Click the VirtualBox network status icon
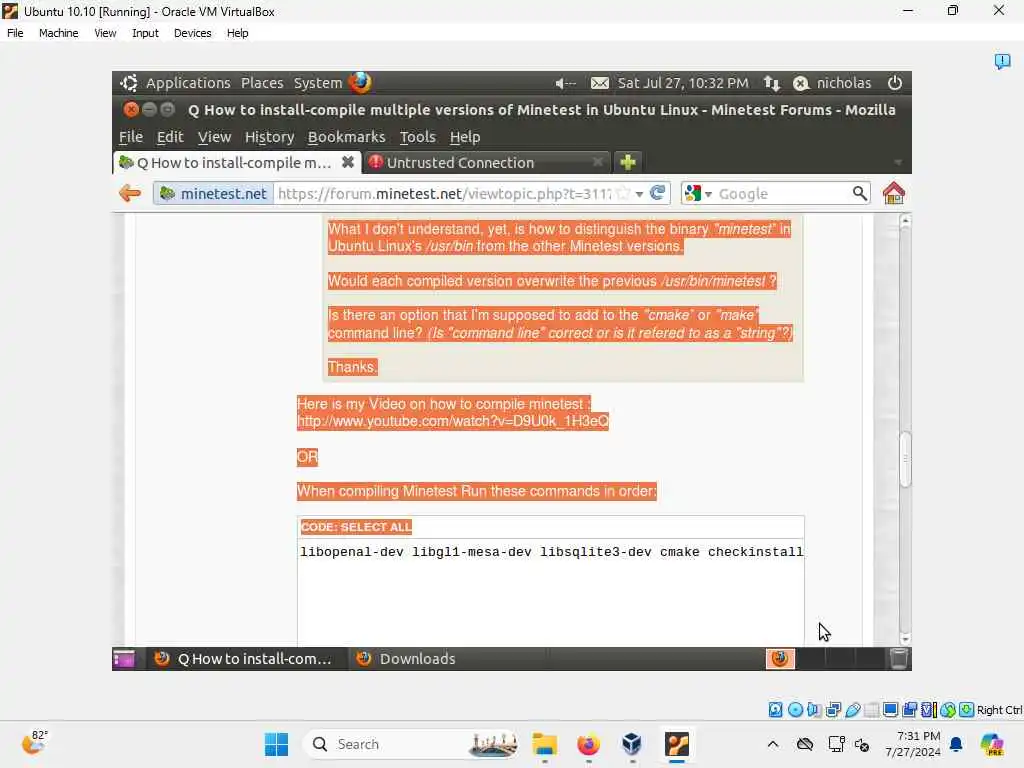1024x768 pixels. tap(833, 710)
